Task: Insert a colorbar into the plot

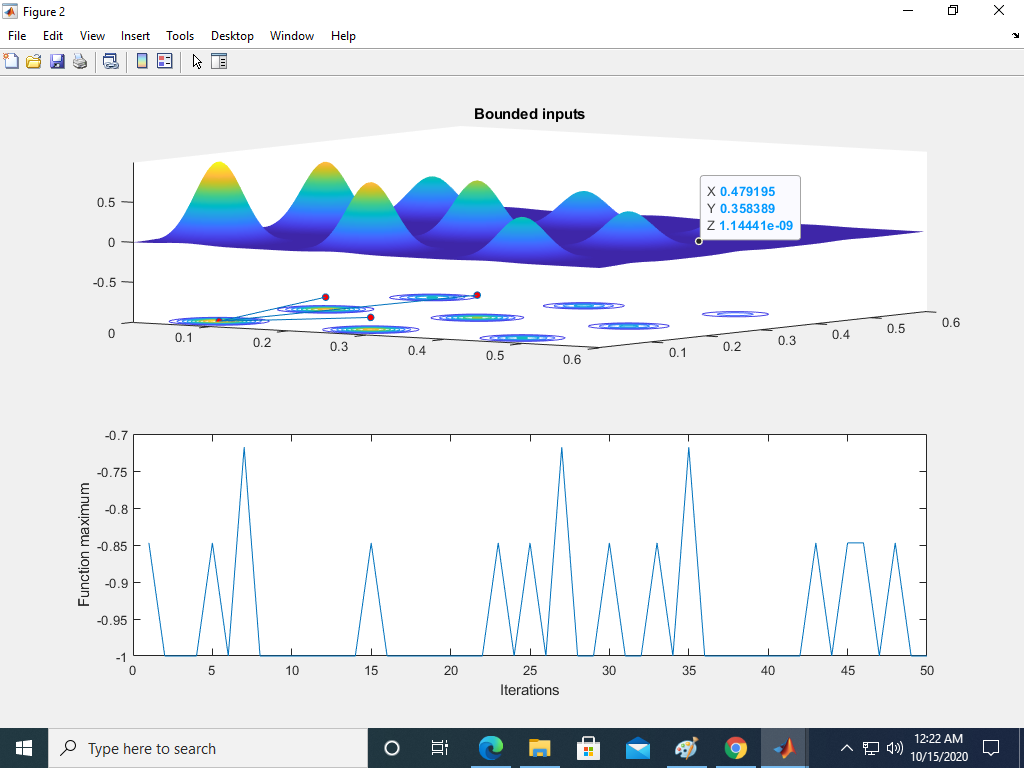Action: pos(142,60)
